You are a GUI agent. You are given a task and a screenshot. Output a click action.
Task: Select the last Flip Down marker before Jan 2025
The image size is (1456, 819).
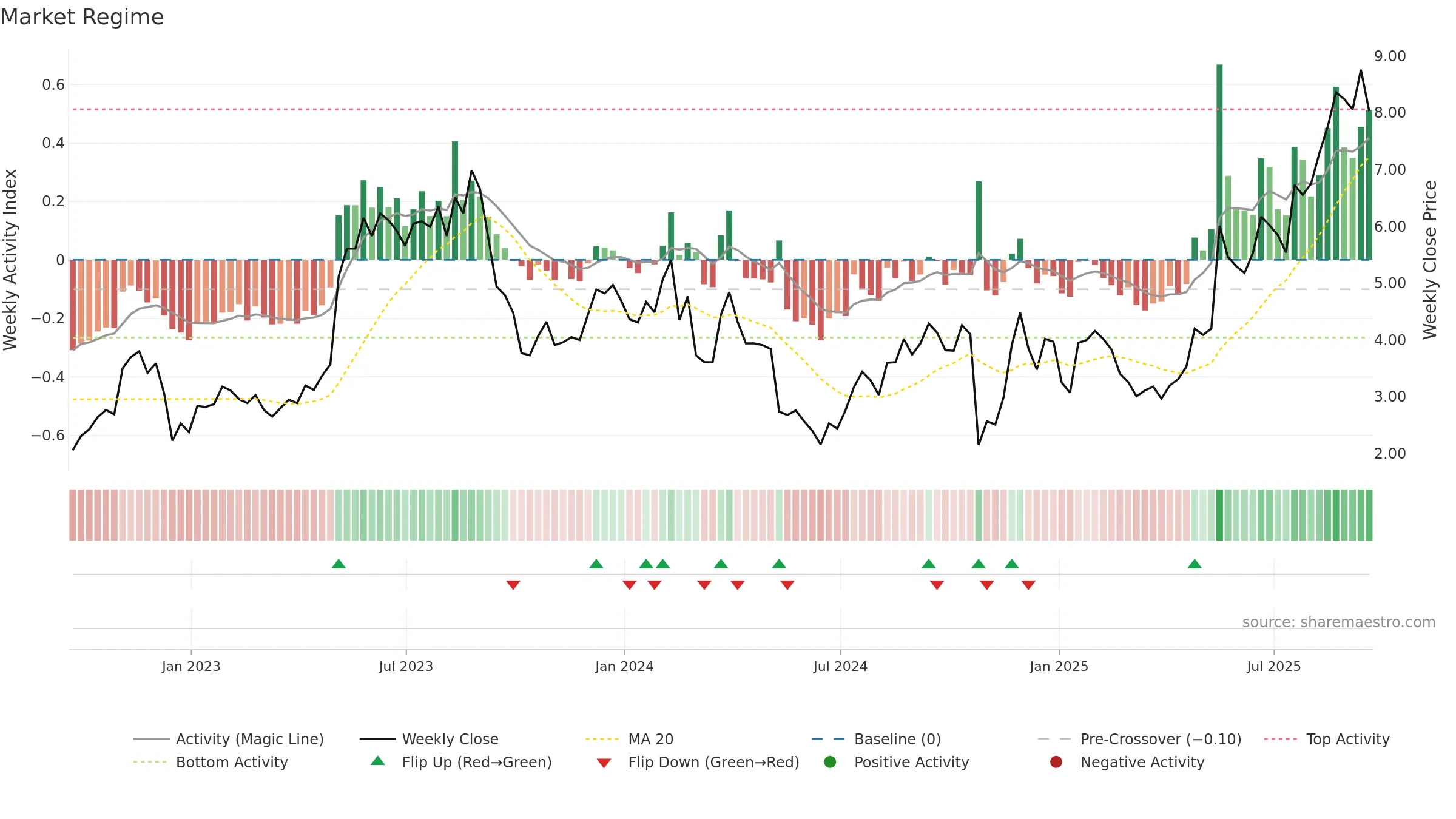(x=1028, y=585)
